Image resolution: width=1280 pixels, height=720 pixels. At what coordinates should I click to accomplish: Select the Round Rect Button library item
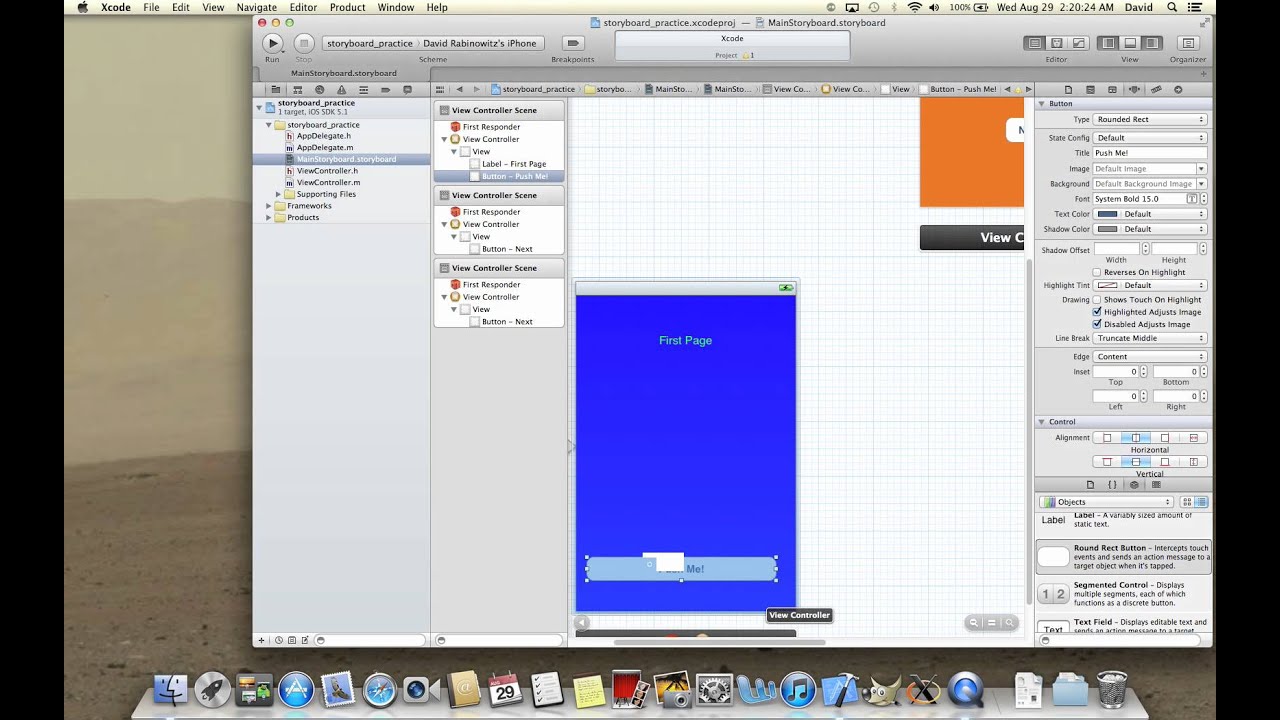1124,555
